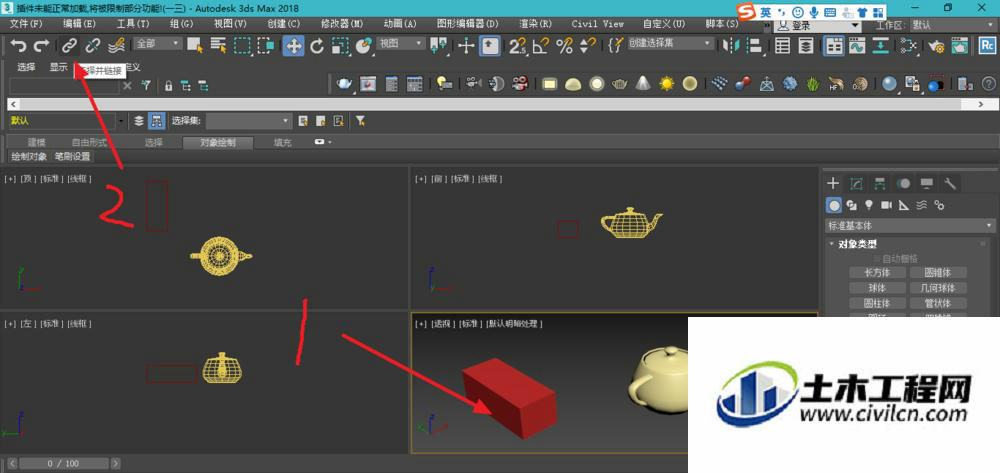This screenshot has height=473, width=1000.
Task: Click the '球体' sphere button
Action: tap(876, 288)
